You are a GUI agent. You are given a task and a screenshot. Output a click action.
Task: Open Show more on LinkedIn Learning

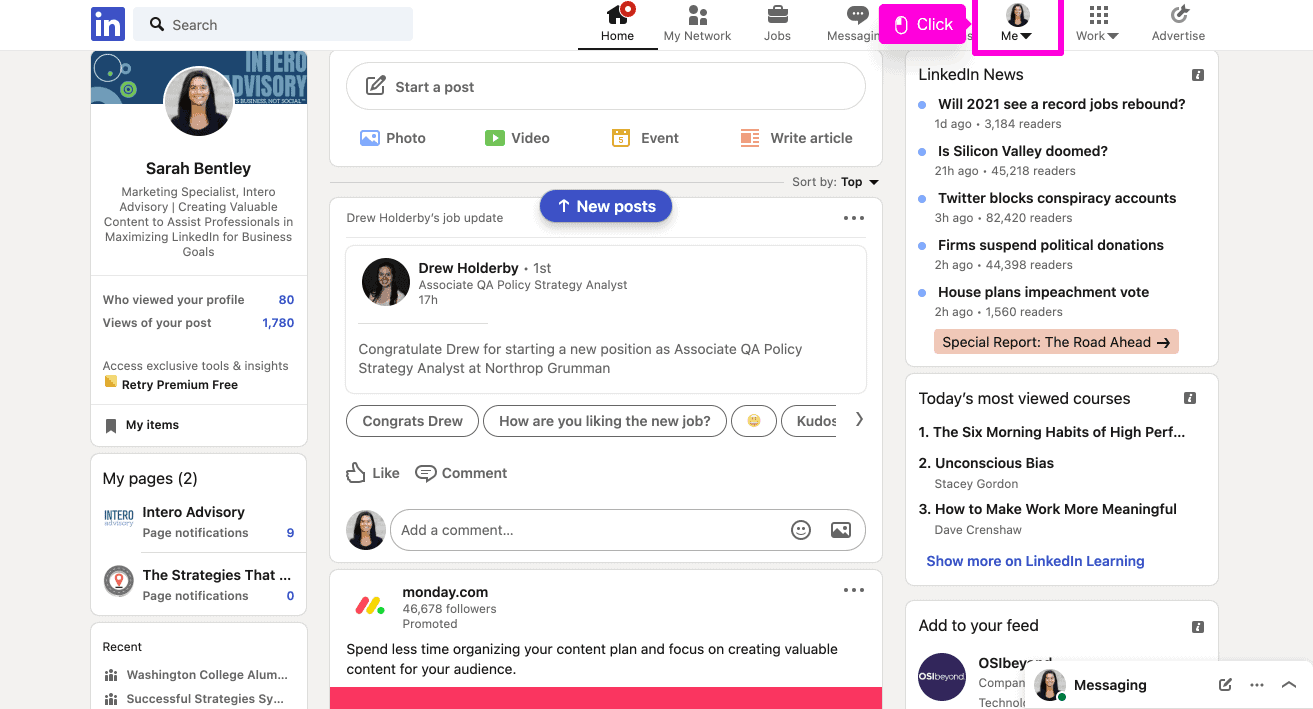tap(1035, 561)
